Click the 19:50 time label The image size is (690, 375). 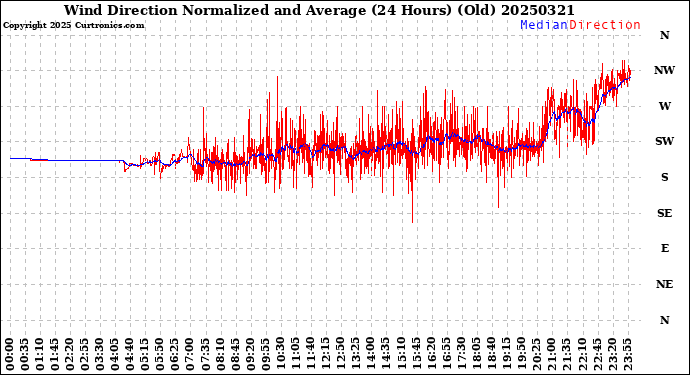click(x=522, y=354)
